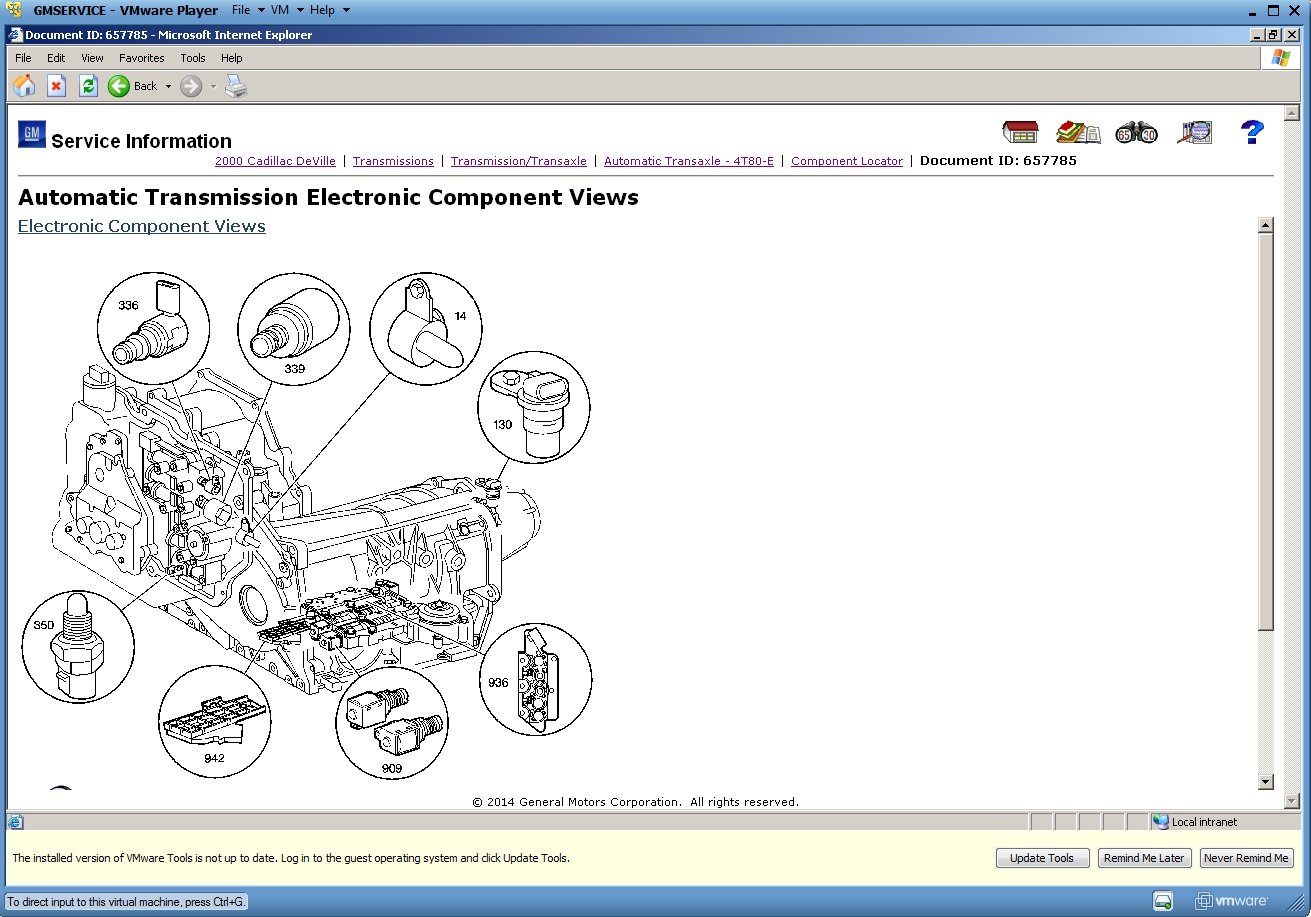The width and height of the screenshot is (1311, 917).
Task: Click the garage home icon in Service Information
Action: [1020, 132]
